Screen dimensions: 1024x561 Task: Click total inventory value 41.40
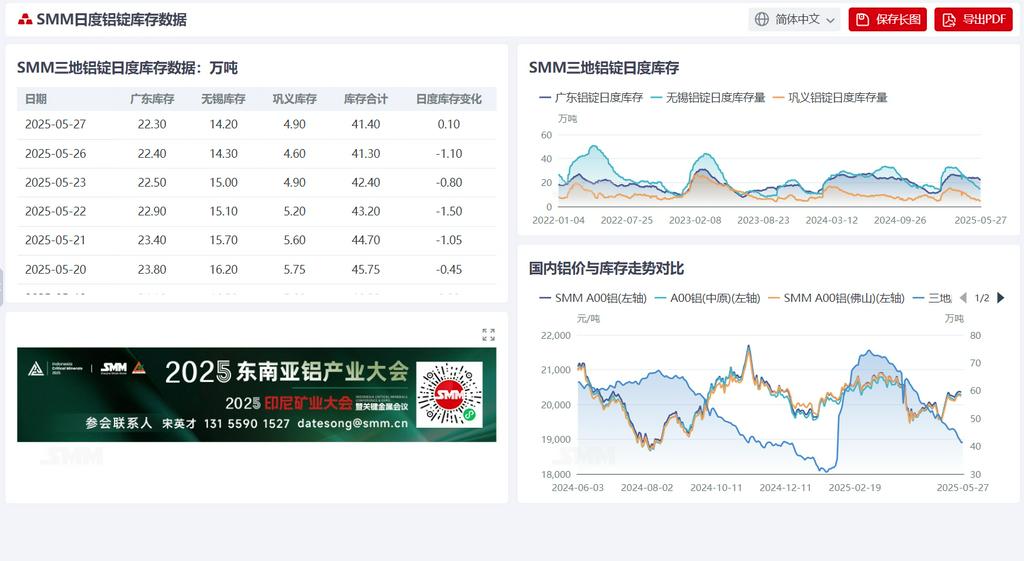[366, 124]
